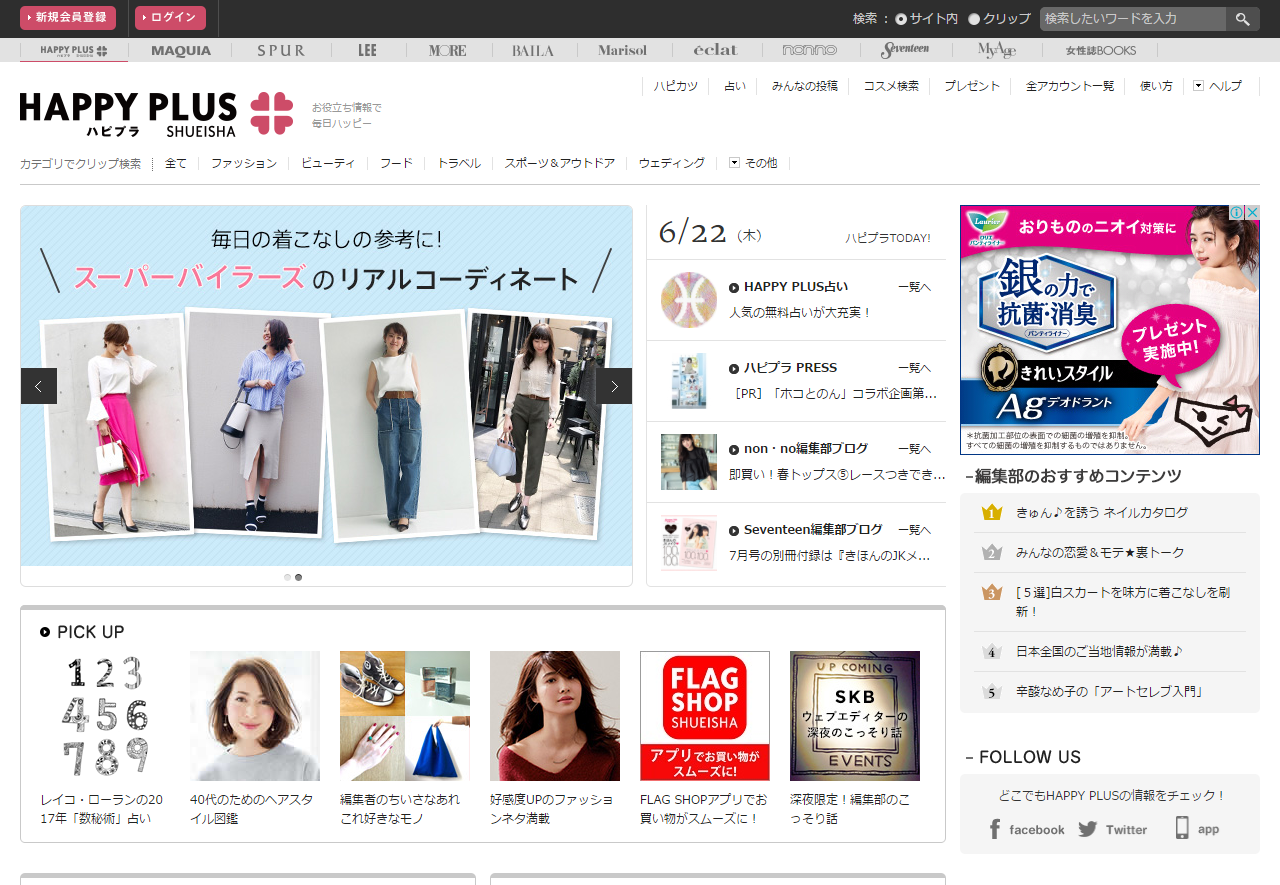Select the トラベル category
The width and height of the screenshot is (1280, 885).
459,163
